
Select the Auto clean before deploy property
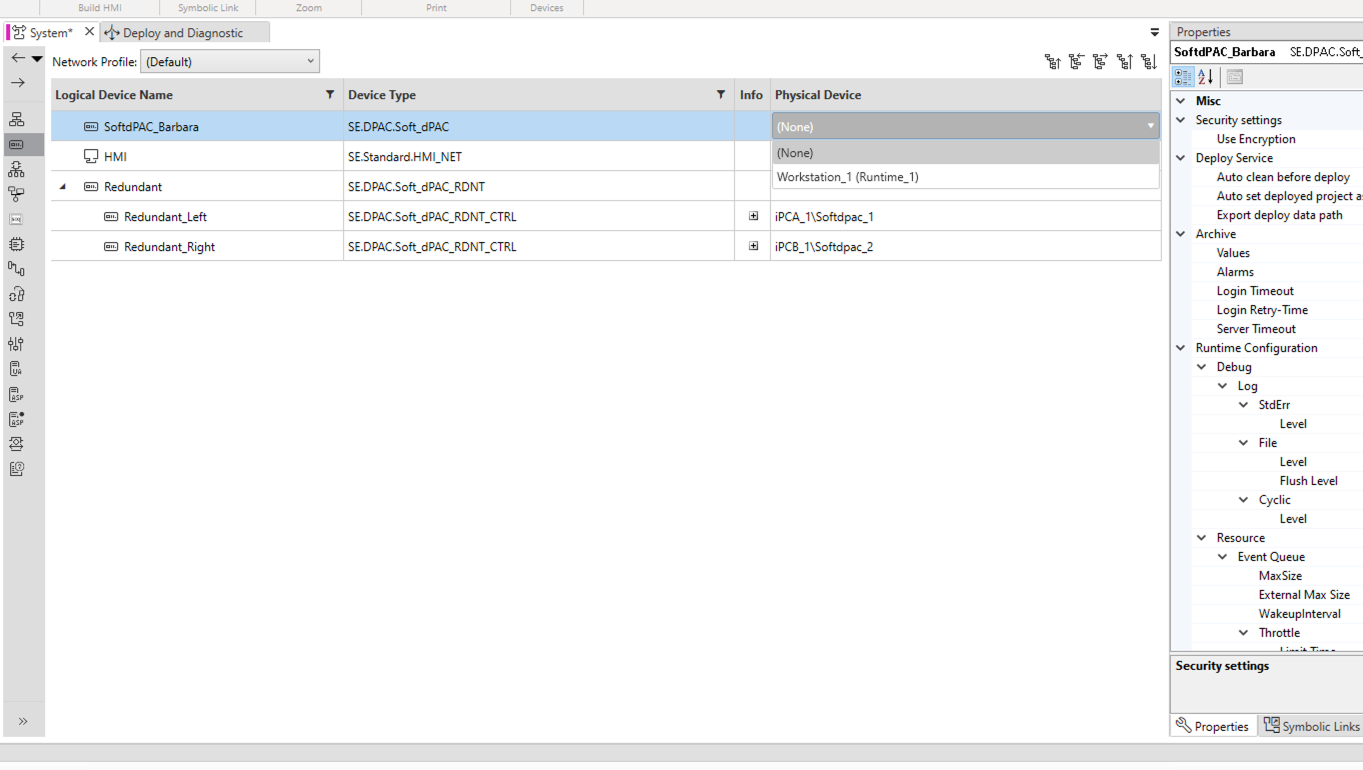click(1283, 177)
